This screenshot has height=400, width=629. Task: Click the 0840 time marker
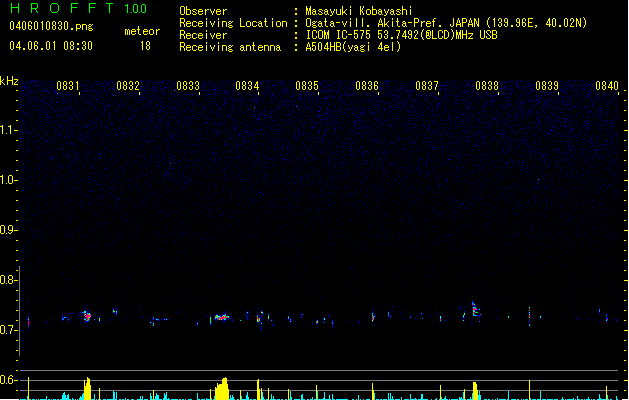pos(607,85)
